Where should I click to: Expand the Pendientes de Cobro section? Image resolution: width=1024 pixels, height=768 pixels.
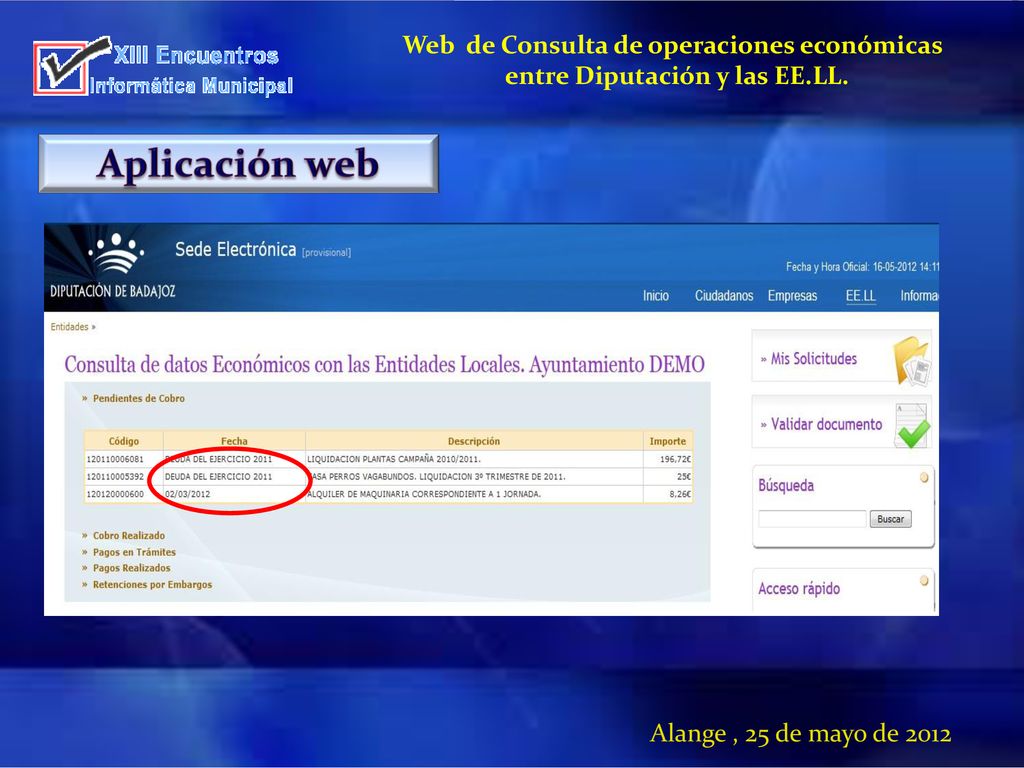(x=138, y=398)
